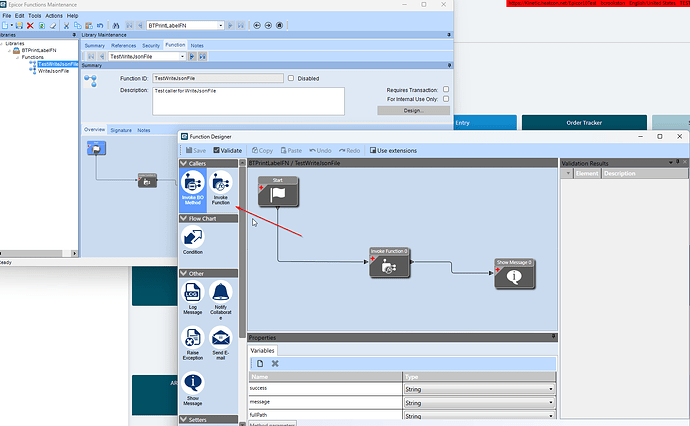The image size is (690, 426).
Task: Click the Show Message palette icon
Action: pyautogui.click(x=193, y=389)
